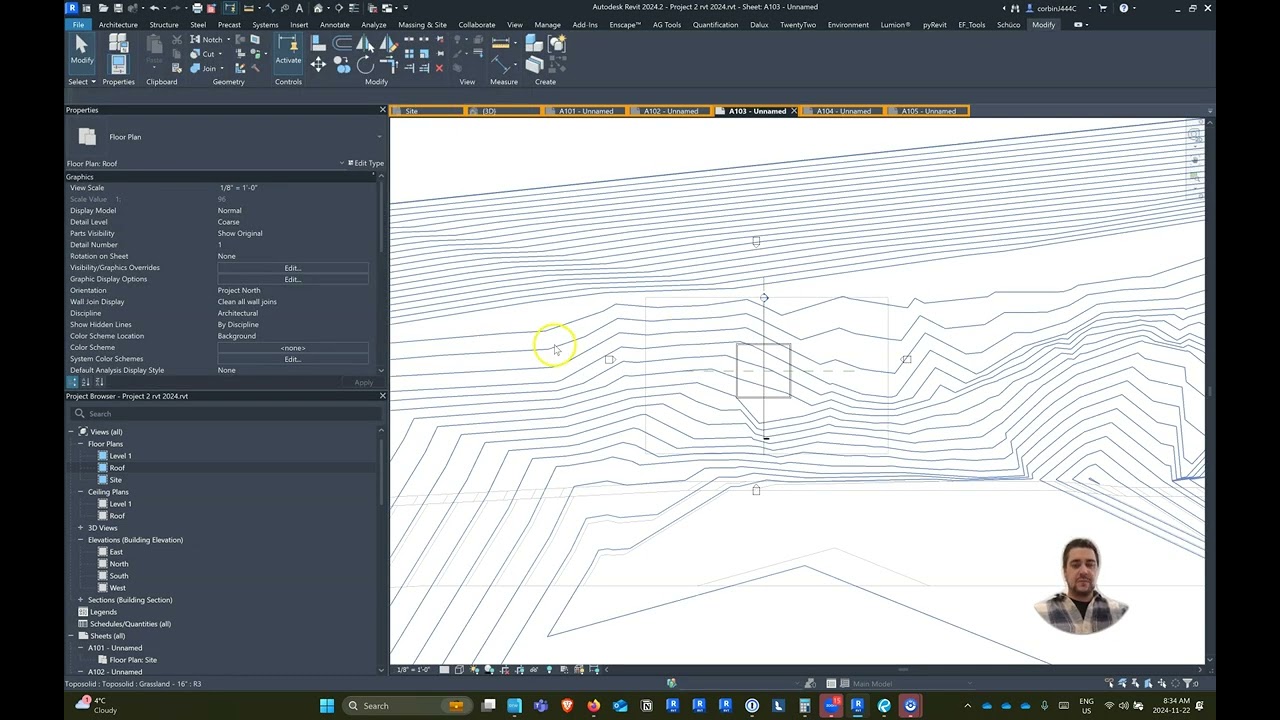Open the File menu

point(78,25)
